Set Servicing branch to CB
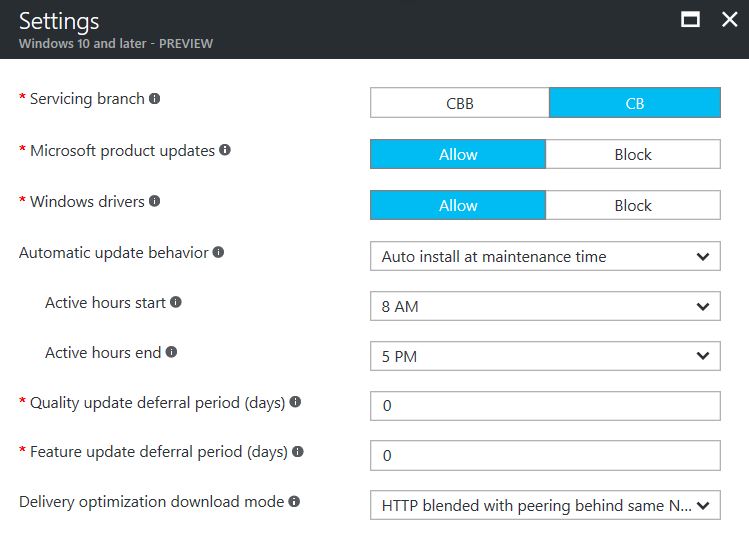The height and width of the screenshot is (538, 749). point(635,103)
